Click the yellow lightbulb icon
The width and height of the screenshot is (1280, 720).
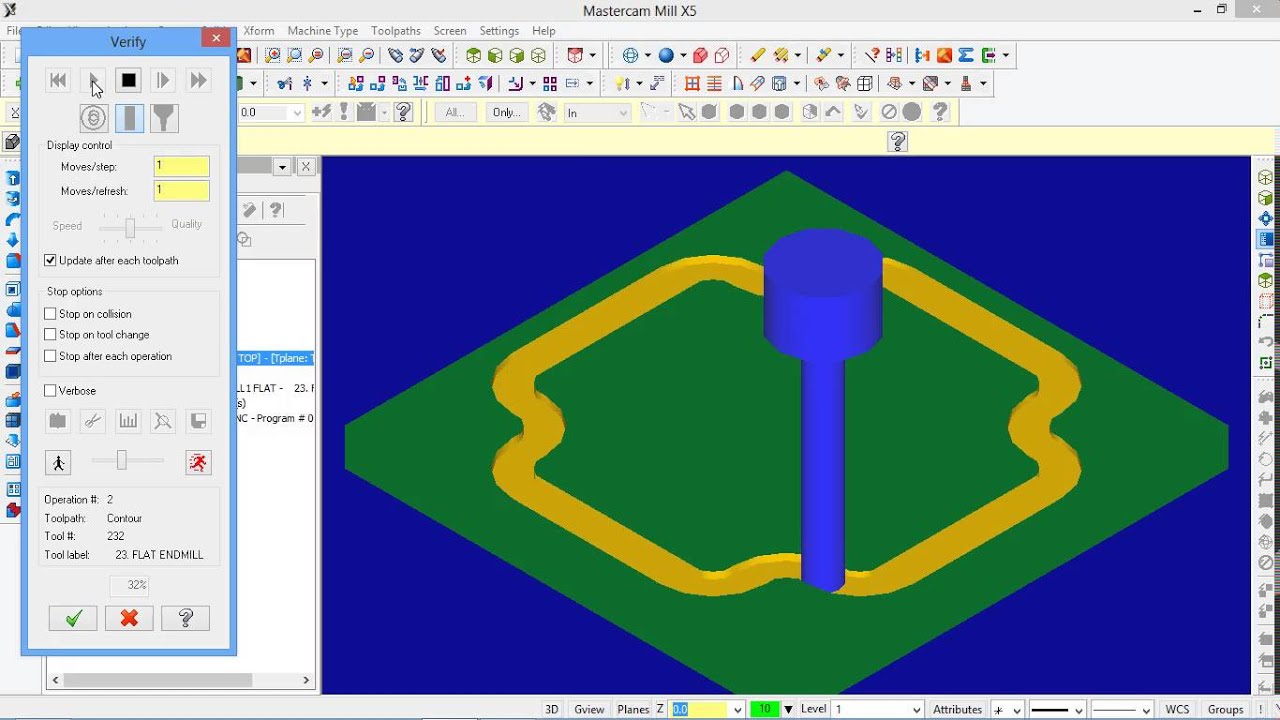tap(622, 84)
